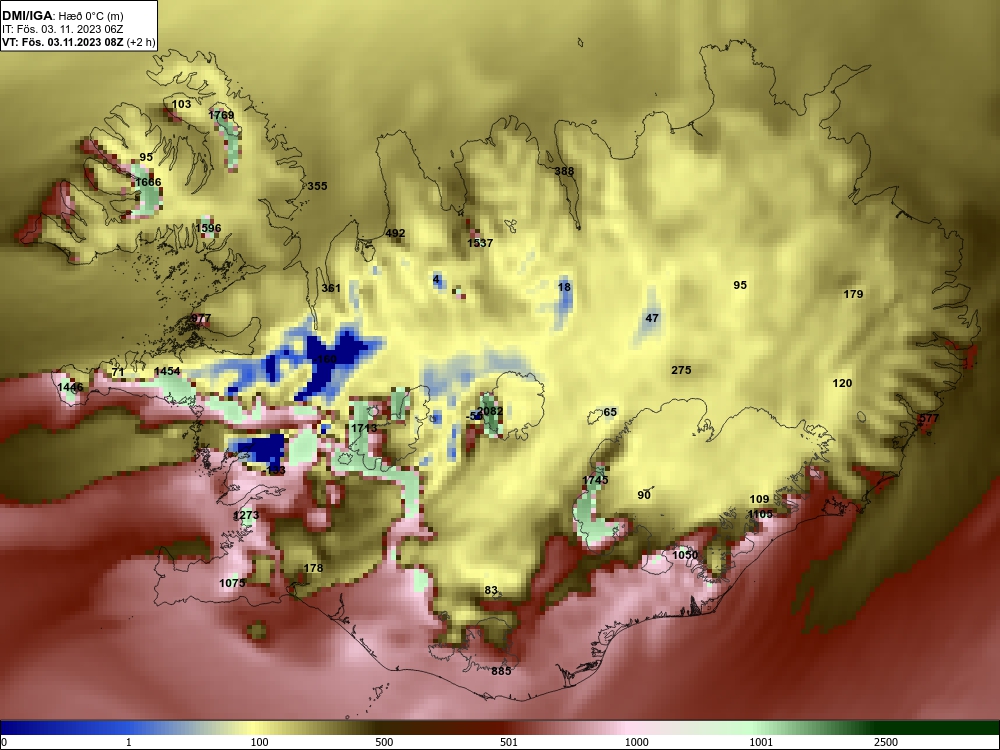The image size is (1000, 750).
Task: Click the 388 height label
Action: click(564, 171)
